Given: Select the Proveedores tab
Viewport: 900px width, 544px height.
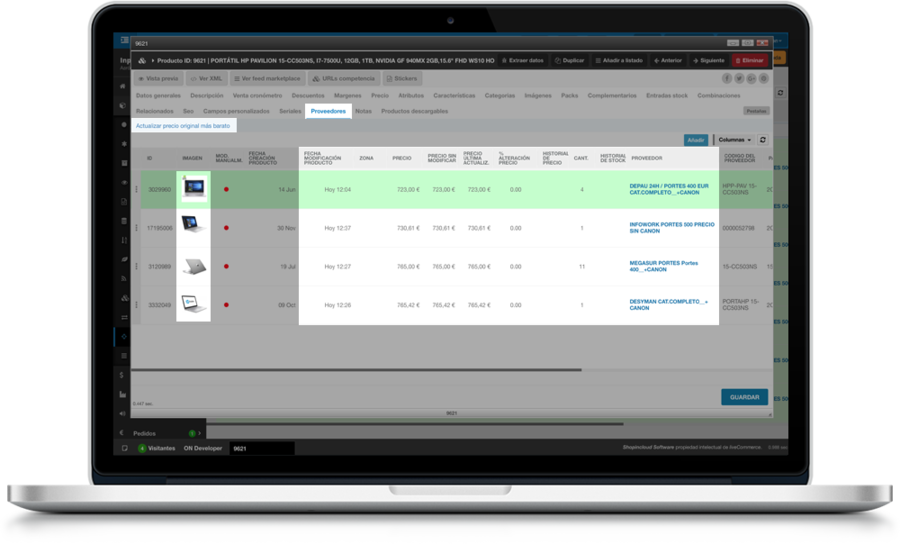Looking at the screenshot, I should [x=328, y=111].
